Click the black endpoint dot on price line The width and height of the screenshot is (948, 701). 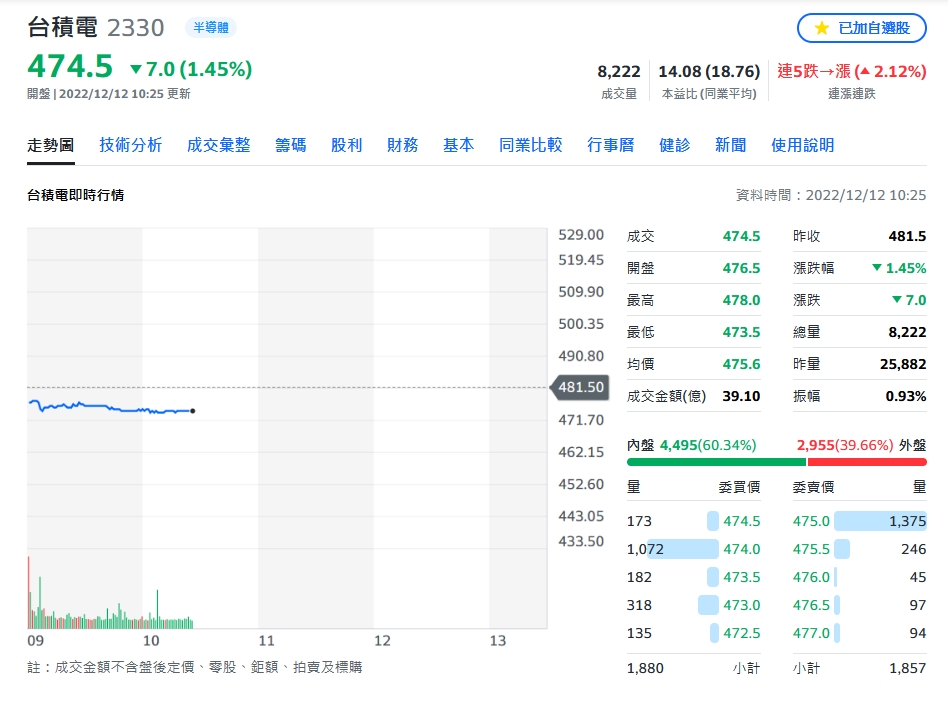coord(193,411)
